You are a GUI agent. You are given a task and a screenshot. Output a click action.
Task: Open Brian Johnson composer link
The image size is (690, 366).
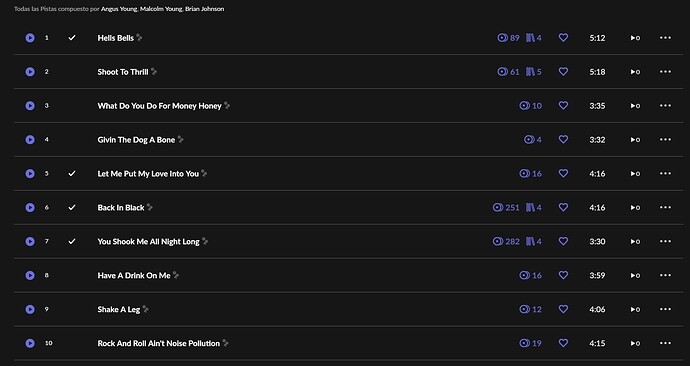point(205,9)
